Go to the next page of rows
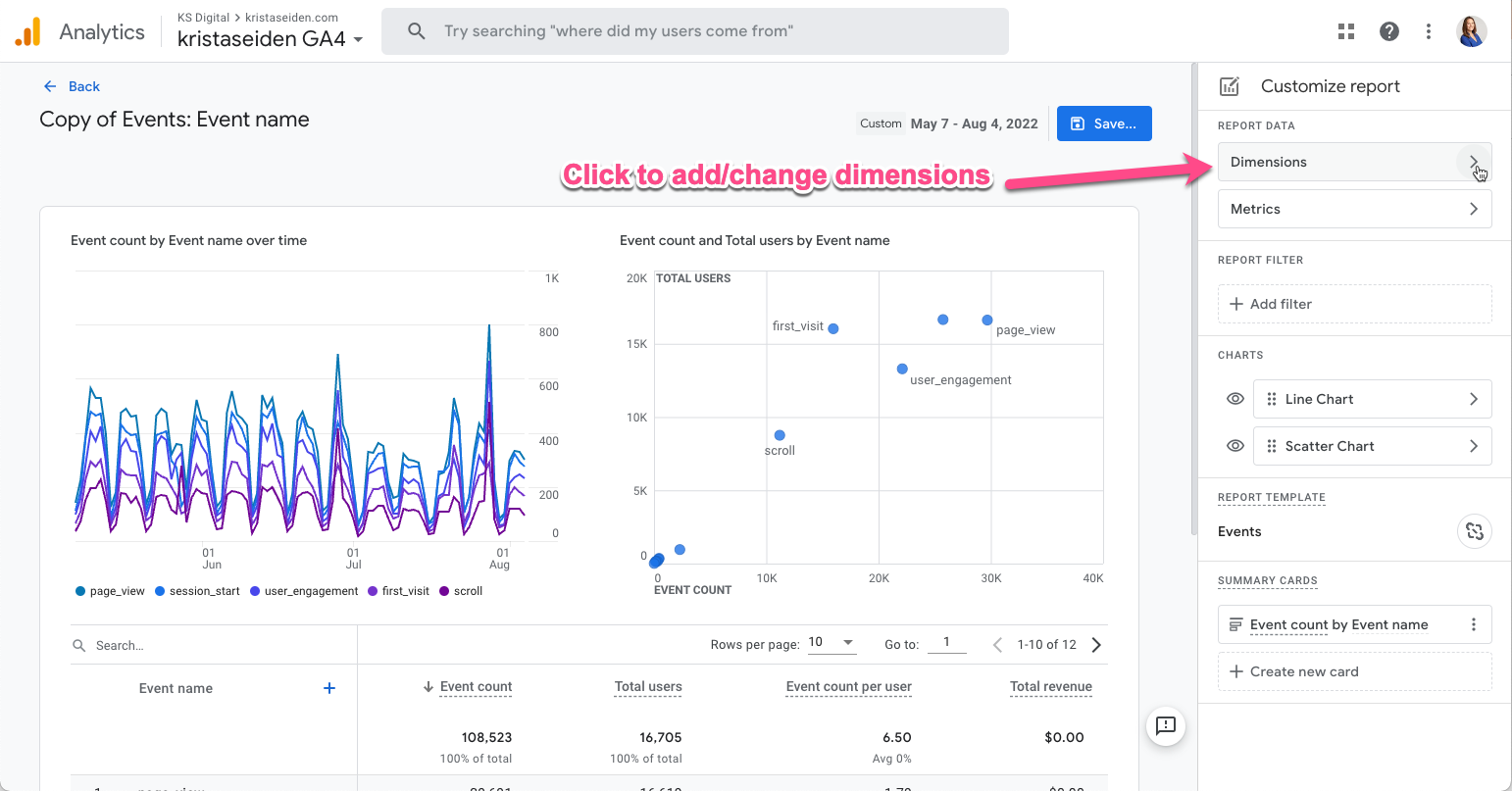 point(1096,644)
